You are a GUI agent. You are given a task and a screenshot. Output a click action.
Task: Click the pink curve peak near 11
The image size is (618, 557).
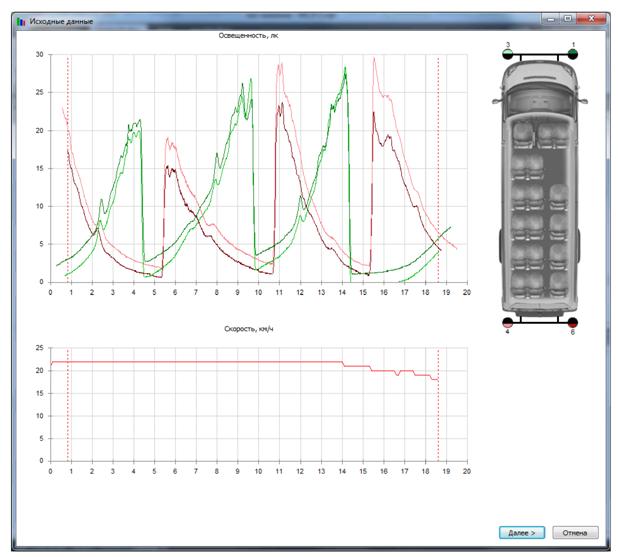(x=280, y=65)
